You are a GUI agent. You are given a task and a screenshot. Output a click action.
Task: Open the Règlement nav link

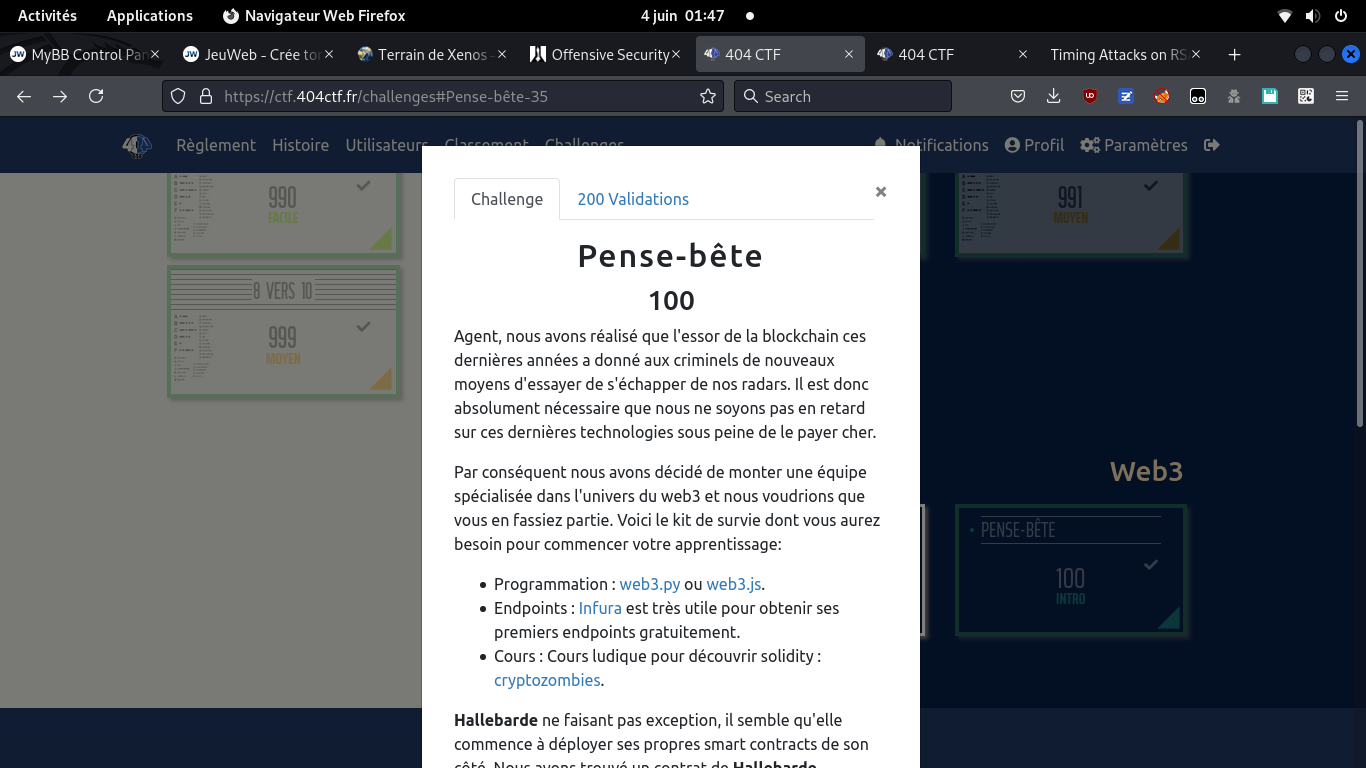point(216,145)
